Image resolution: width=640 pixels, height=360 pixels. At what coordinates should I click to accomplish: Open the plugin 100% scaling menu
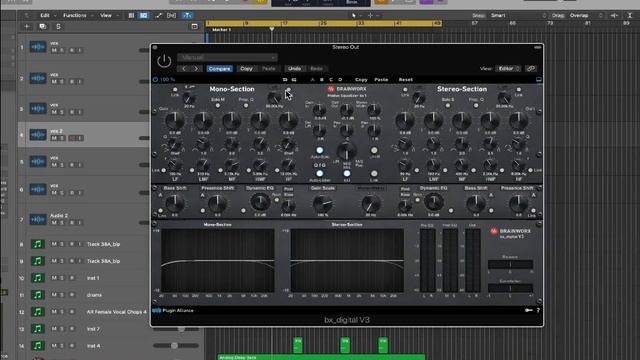click(x=167, y=80)
